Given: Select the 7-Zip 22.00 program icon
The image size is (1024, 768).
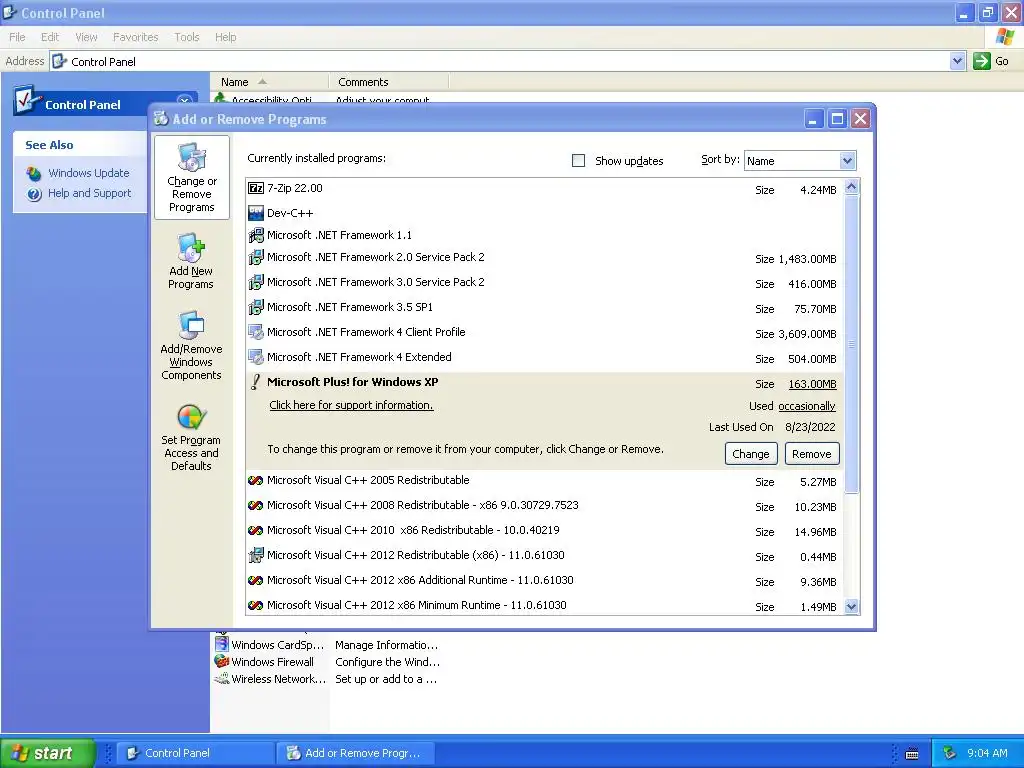Looking at the screenshot, I should pos(255,188).
